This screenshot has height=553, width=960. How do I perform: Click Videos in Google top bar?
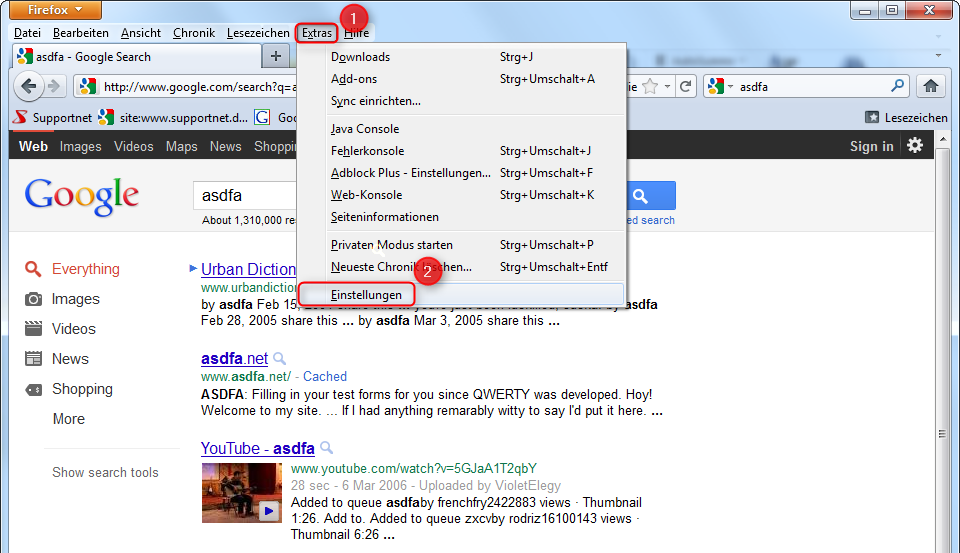(133, 146)
